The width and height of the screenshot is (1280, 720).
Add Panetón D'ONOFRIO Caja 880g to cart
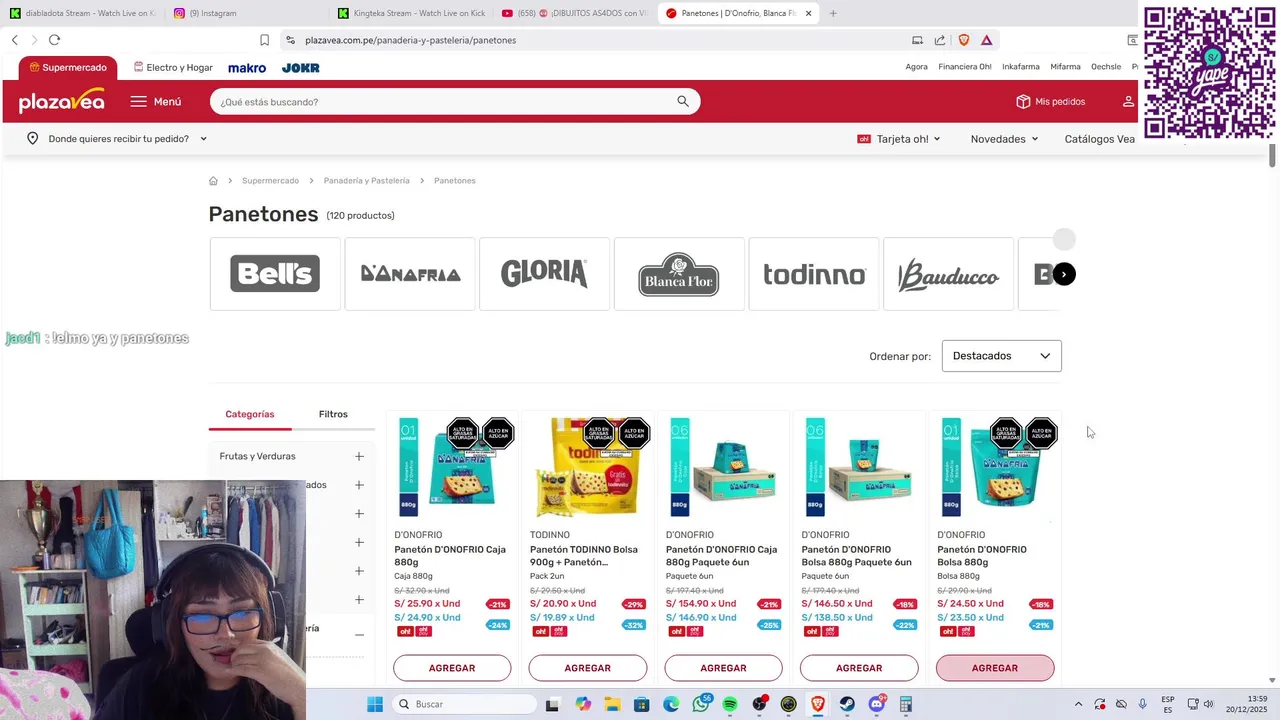pyautogui.click(x=452, y=668)
